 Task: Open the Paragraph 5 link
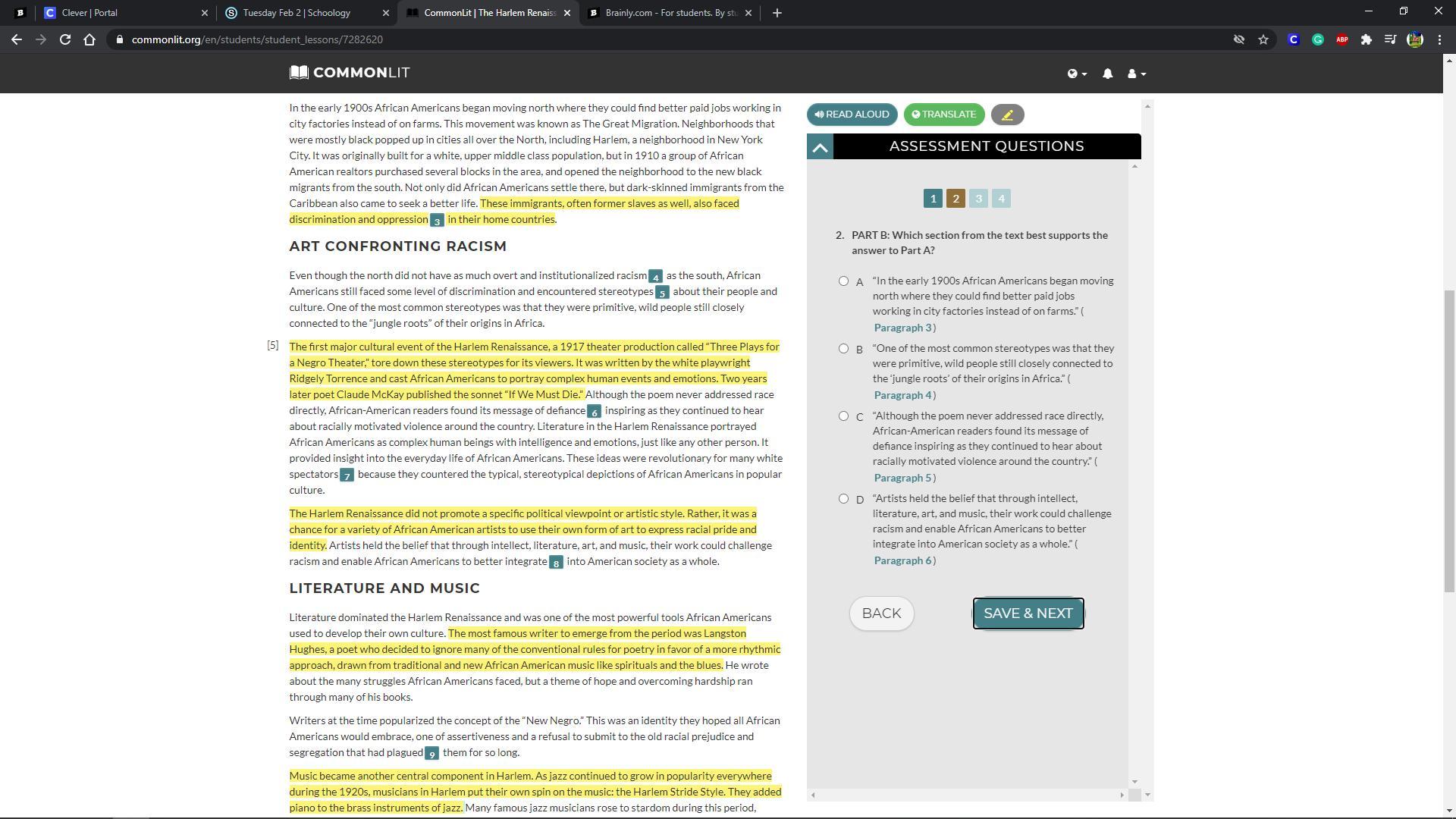pyautogui.click(x=902, y=478)
